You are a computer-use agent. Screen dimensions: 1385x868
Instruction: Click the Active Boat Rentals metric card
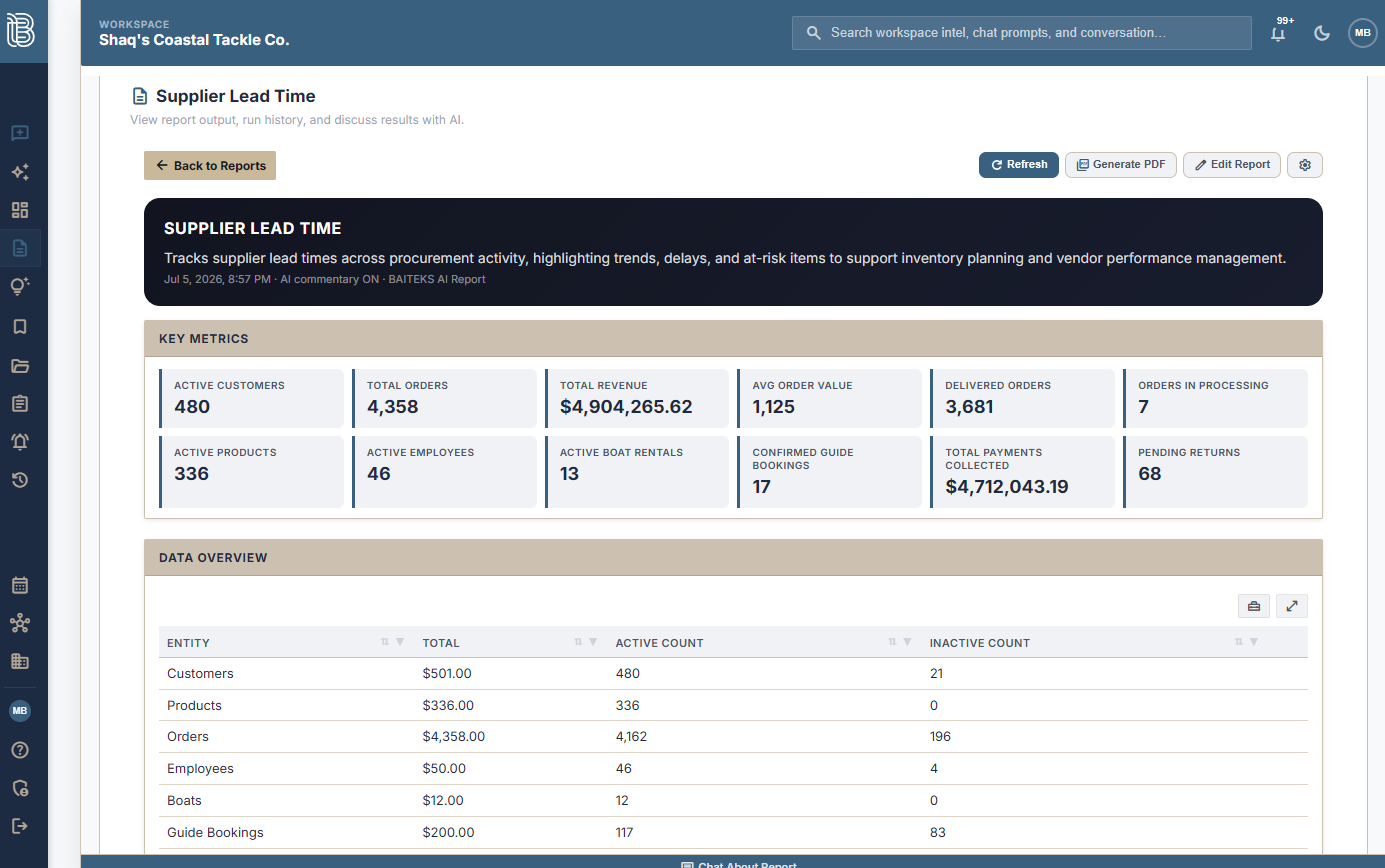point(637,472)
